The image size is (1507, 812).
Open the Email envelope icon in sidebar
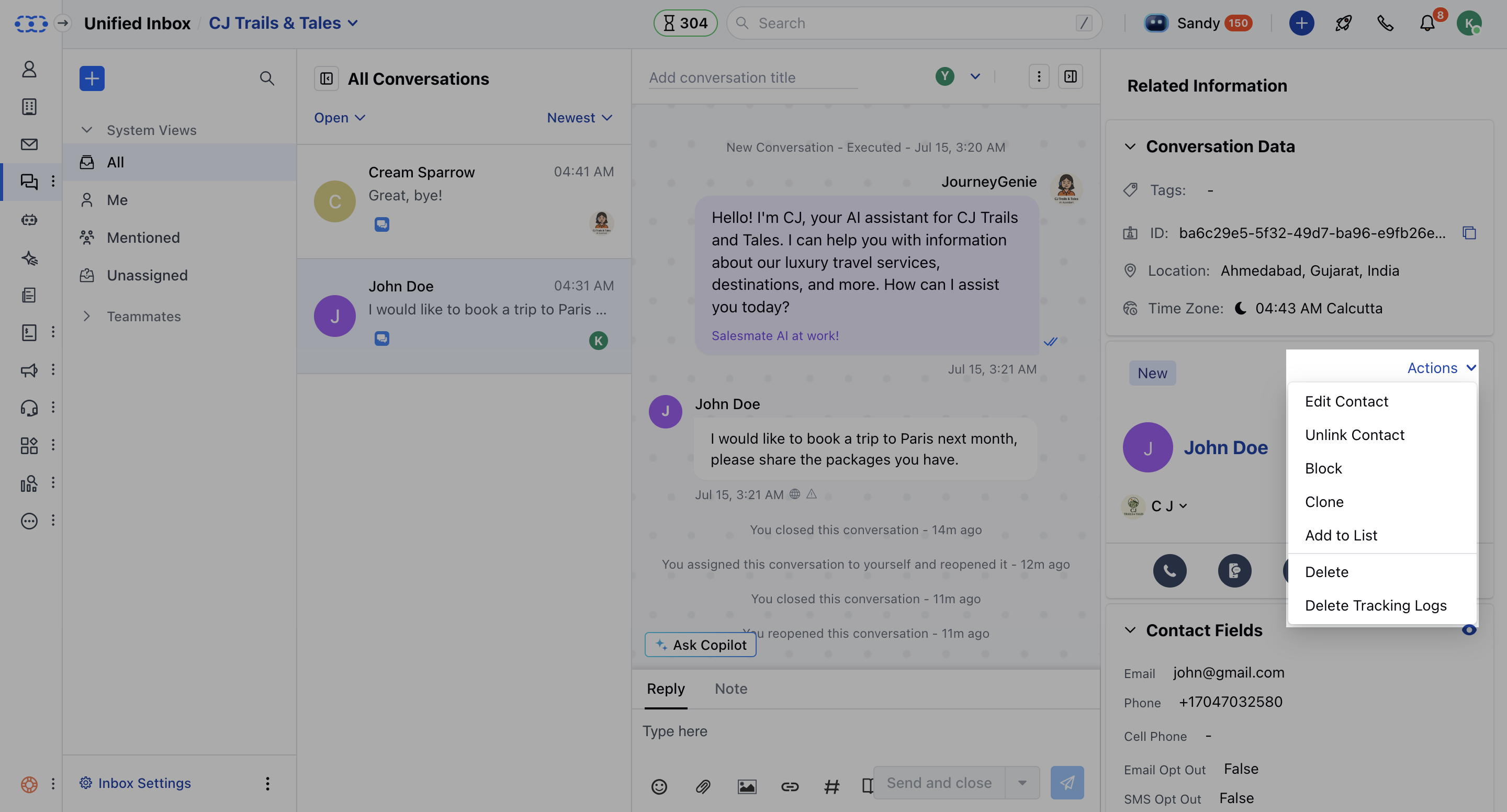point(29,144)
